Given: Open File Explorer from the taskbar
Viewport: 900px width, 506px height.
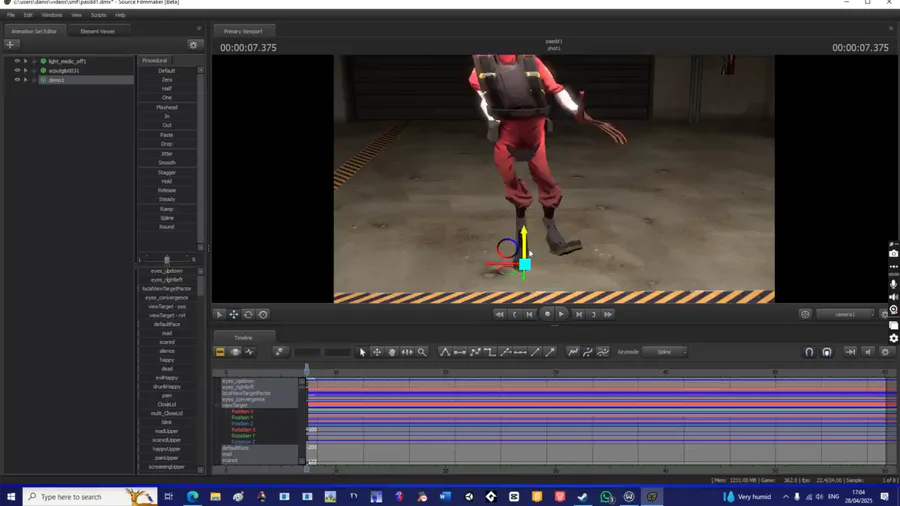Looking at the screenshot, I should (215, 497).
